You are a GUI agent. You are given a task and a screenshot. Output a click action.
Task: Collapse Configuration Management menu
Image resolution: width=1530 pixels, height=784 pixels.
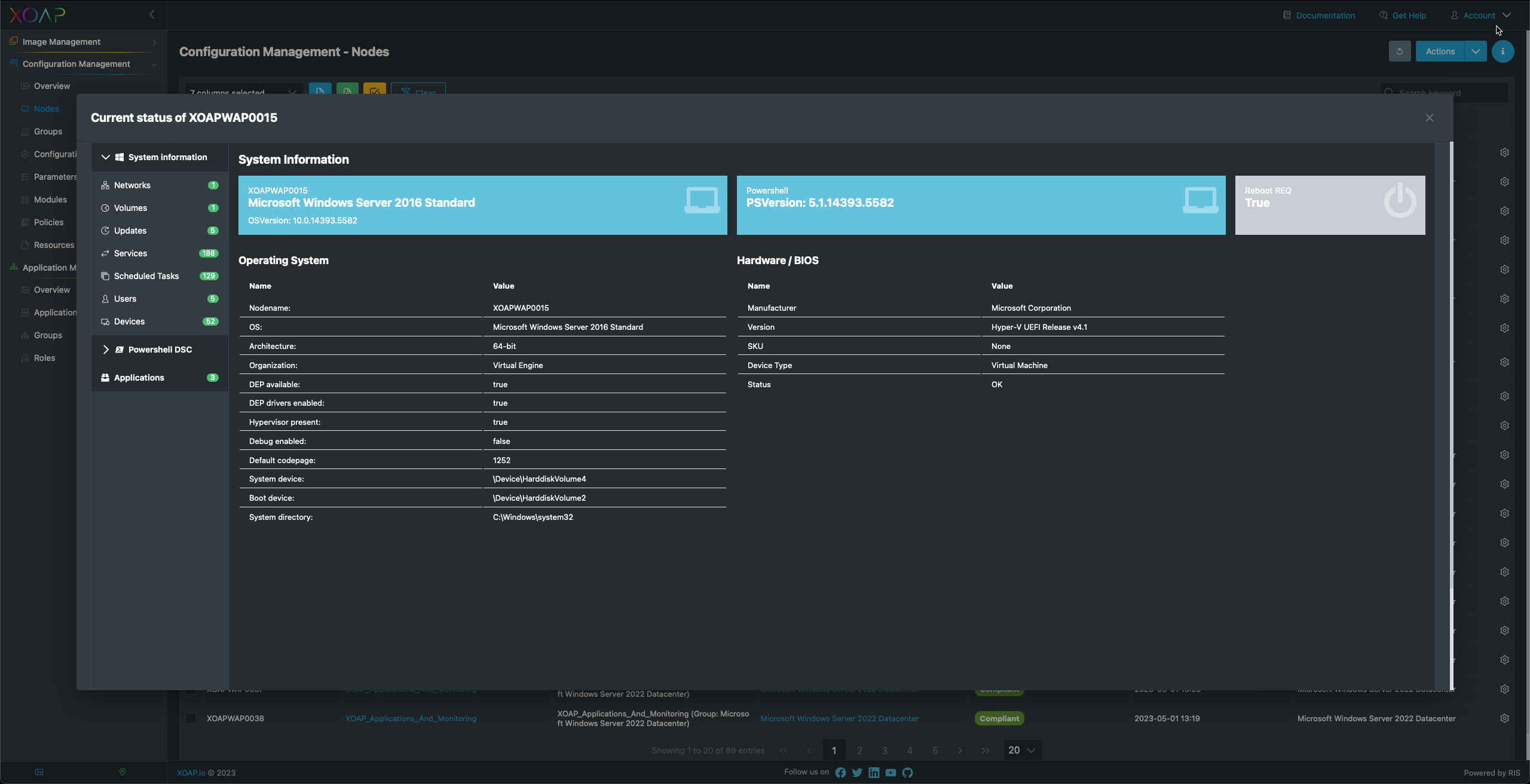point(84,64)
